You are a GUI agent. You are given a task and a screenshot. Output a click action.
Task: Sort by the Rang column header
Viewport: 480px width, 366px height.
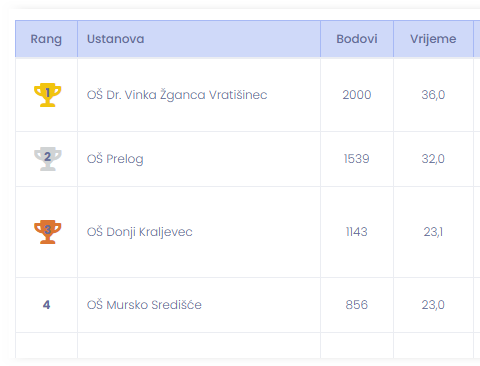[46, 39]
